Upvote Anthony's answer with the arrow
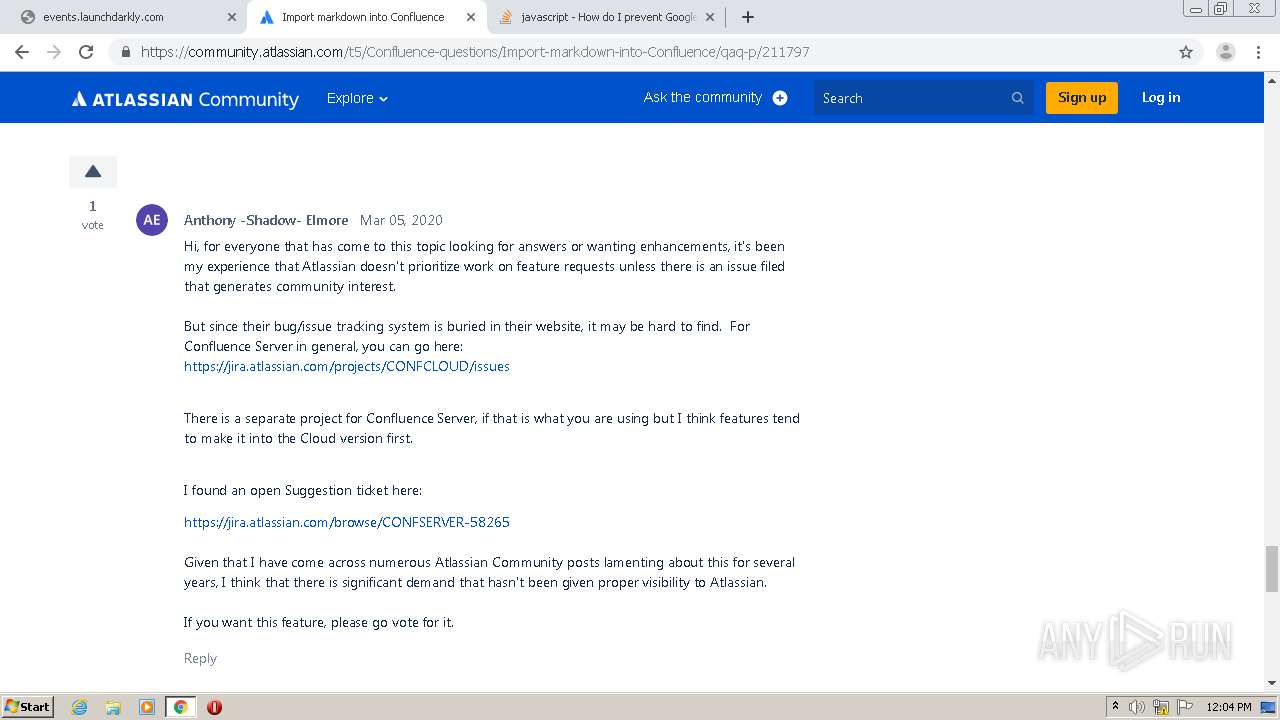Image resolution: width=1280 pixels, height=720 pixels. [93, 172]
